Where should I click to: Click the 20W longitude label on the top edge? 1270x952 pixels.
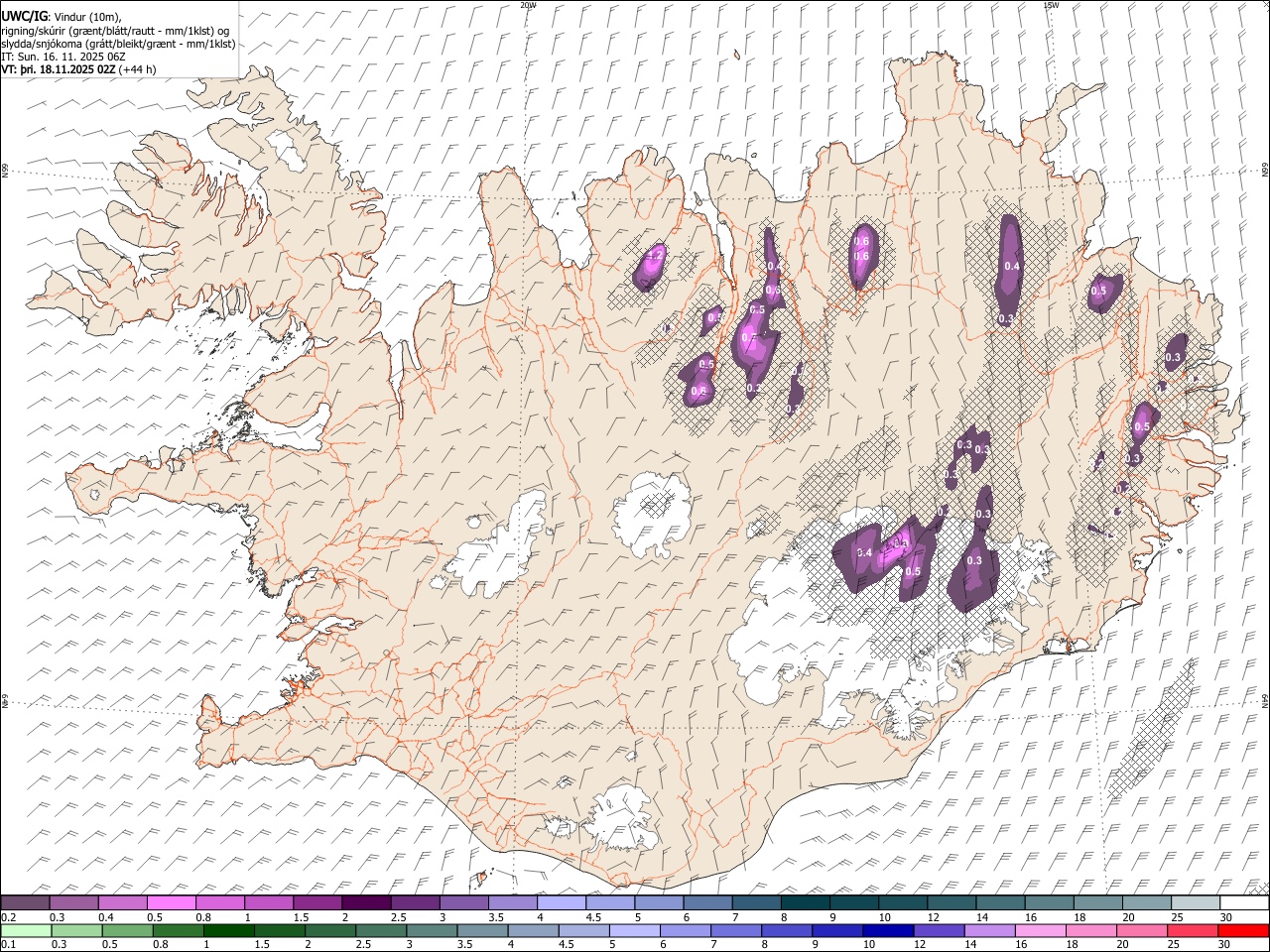(528, 5)
